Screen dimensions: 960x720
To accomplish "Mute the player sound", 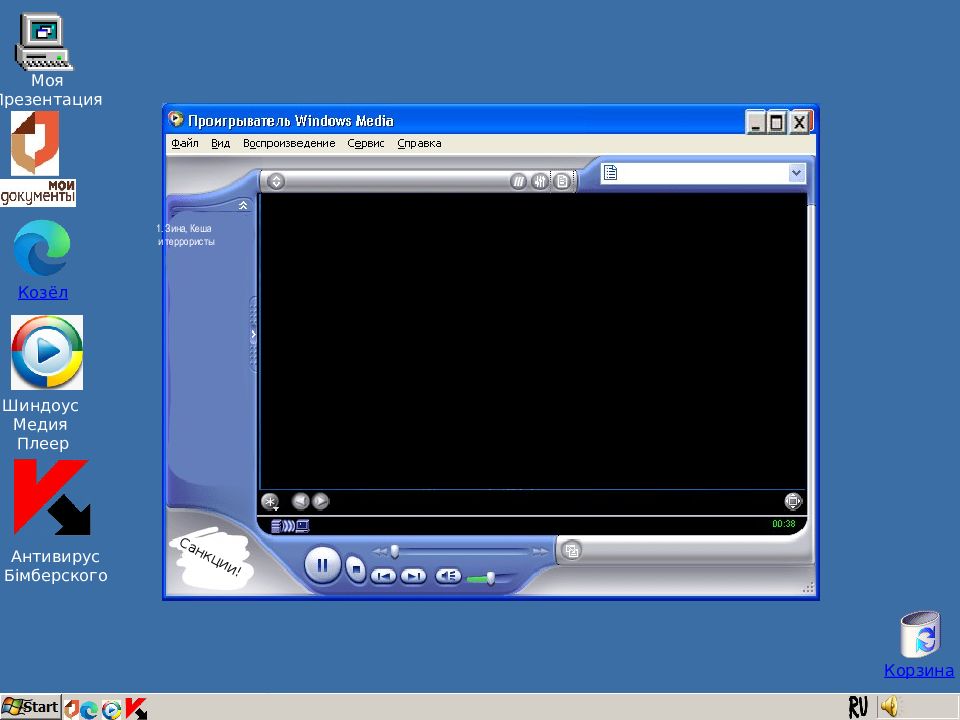I will (x=448, y=576).
